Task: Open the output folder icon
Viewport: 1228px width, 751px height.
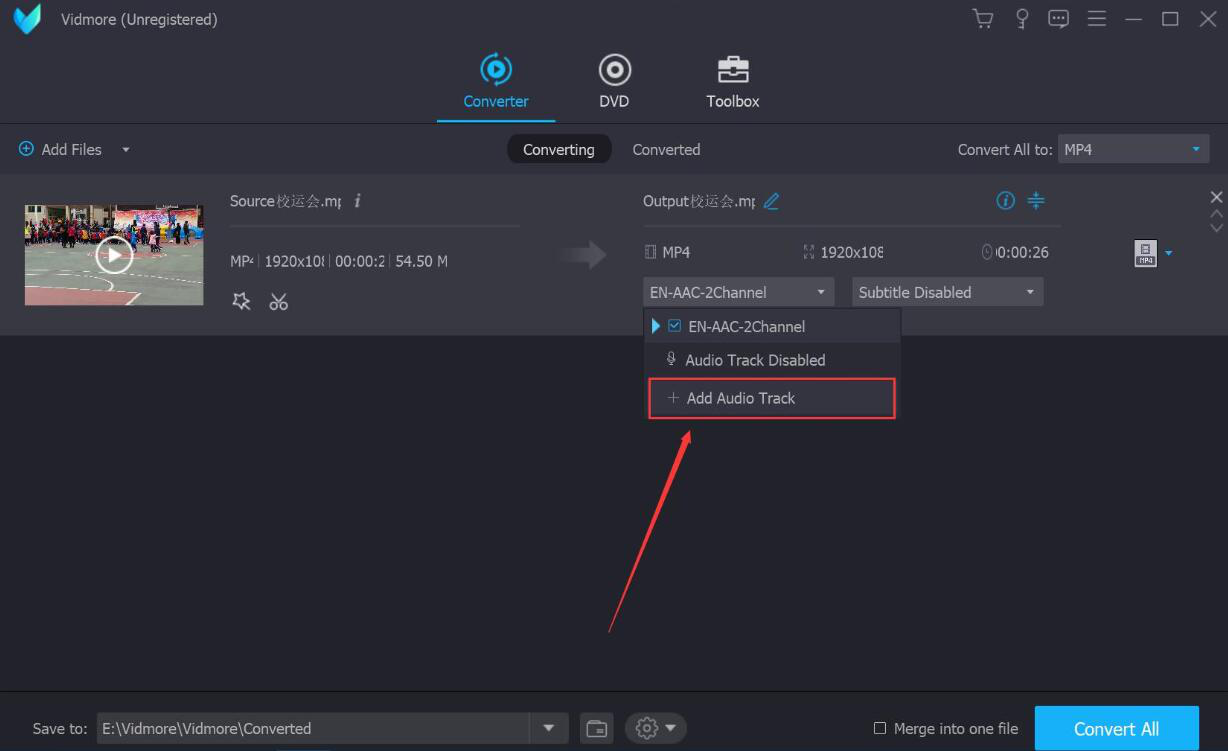Action: pyautogui.click(x=597, y=728)
